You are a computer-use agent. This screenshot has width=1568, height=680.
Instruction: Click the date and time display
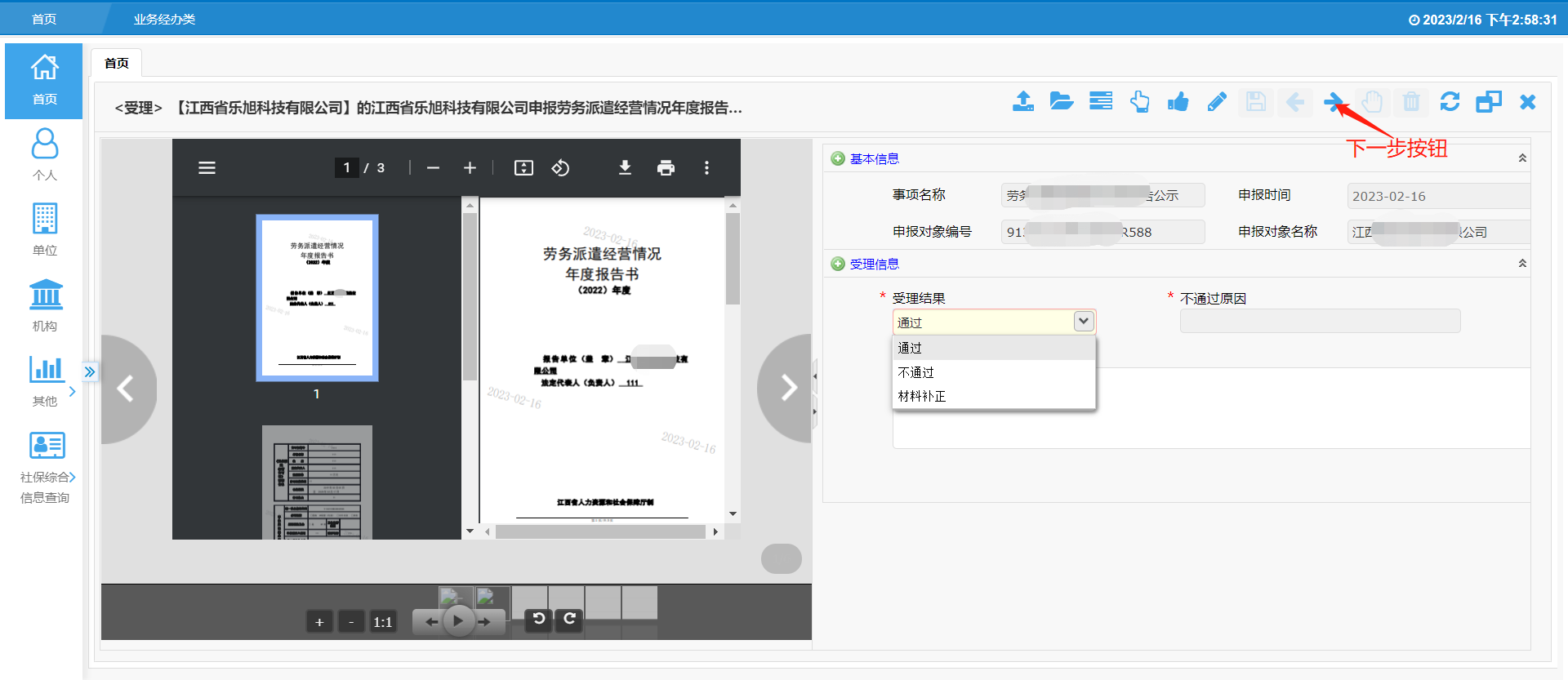1482,20
